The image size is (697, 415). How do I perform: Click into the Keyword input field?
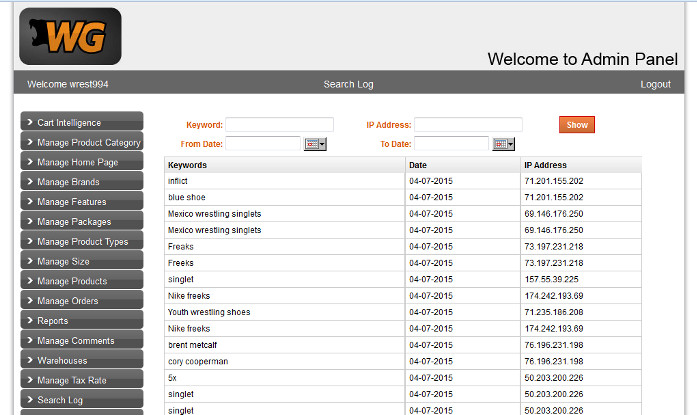279,125
